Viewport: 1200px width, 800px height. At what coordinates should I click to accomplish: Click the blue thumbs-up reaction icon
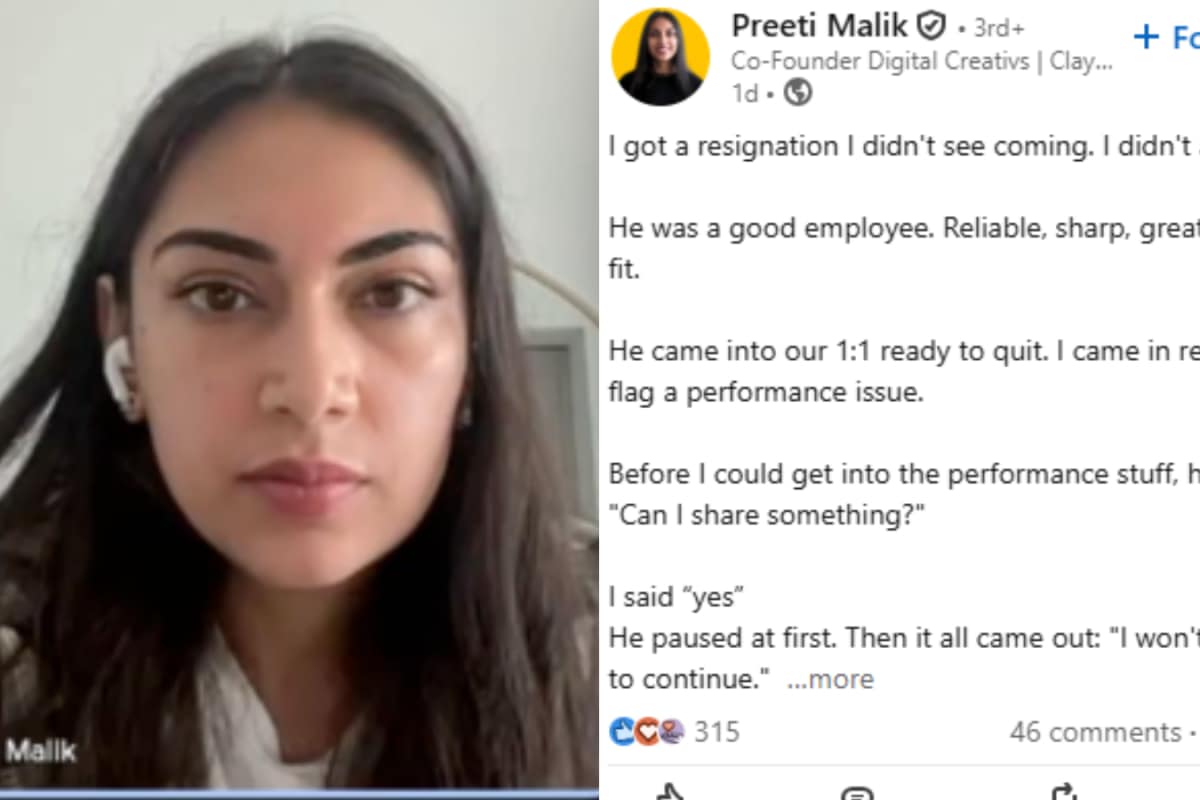[x=622, y=732]
